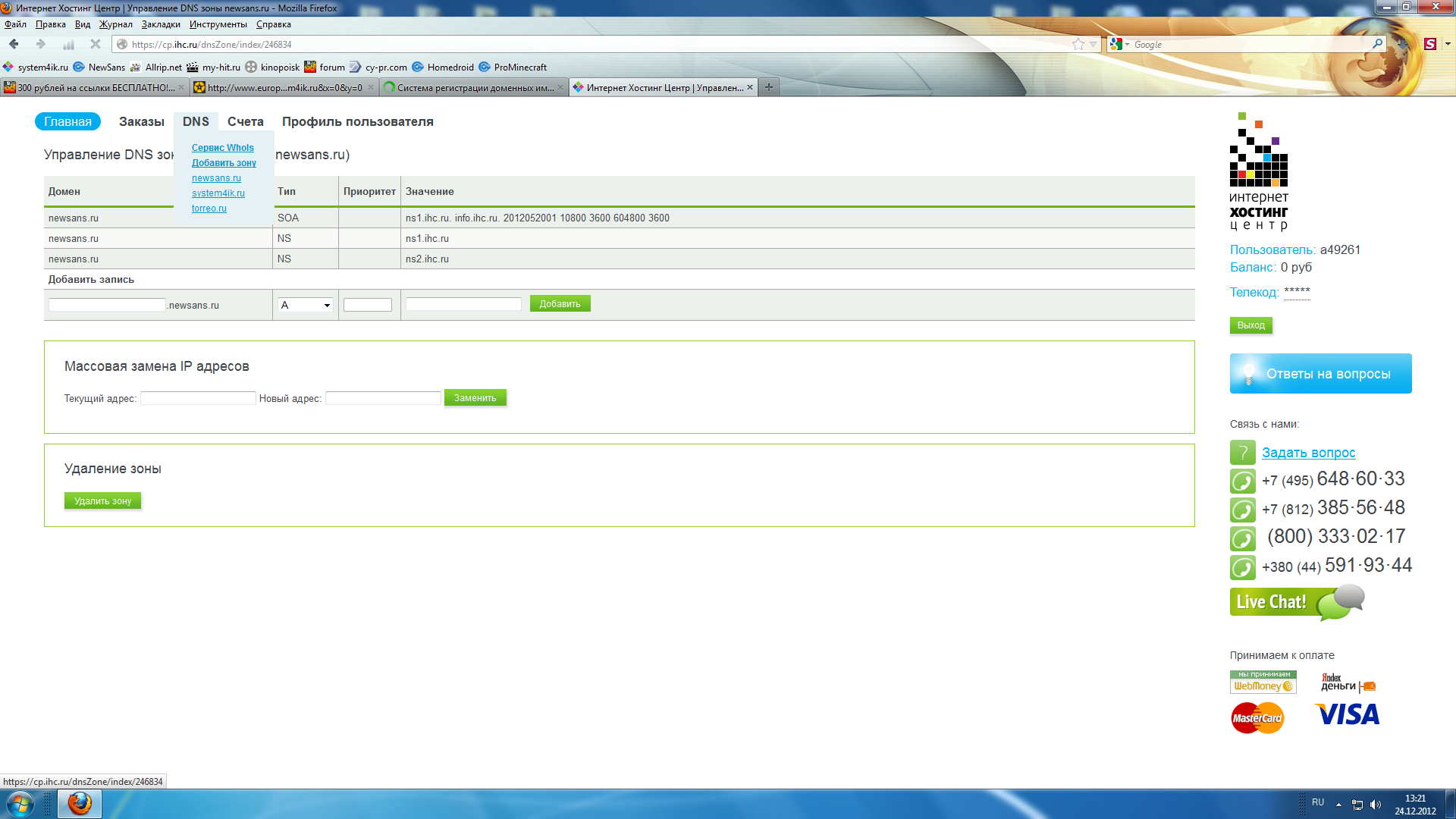Viewport: 1456px width, 819px height.
Task: Click the Добавить зону link
Action: pyautogui.click(x=224, y=163)
